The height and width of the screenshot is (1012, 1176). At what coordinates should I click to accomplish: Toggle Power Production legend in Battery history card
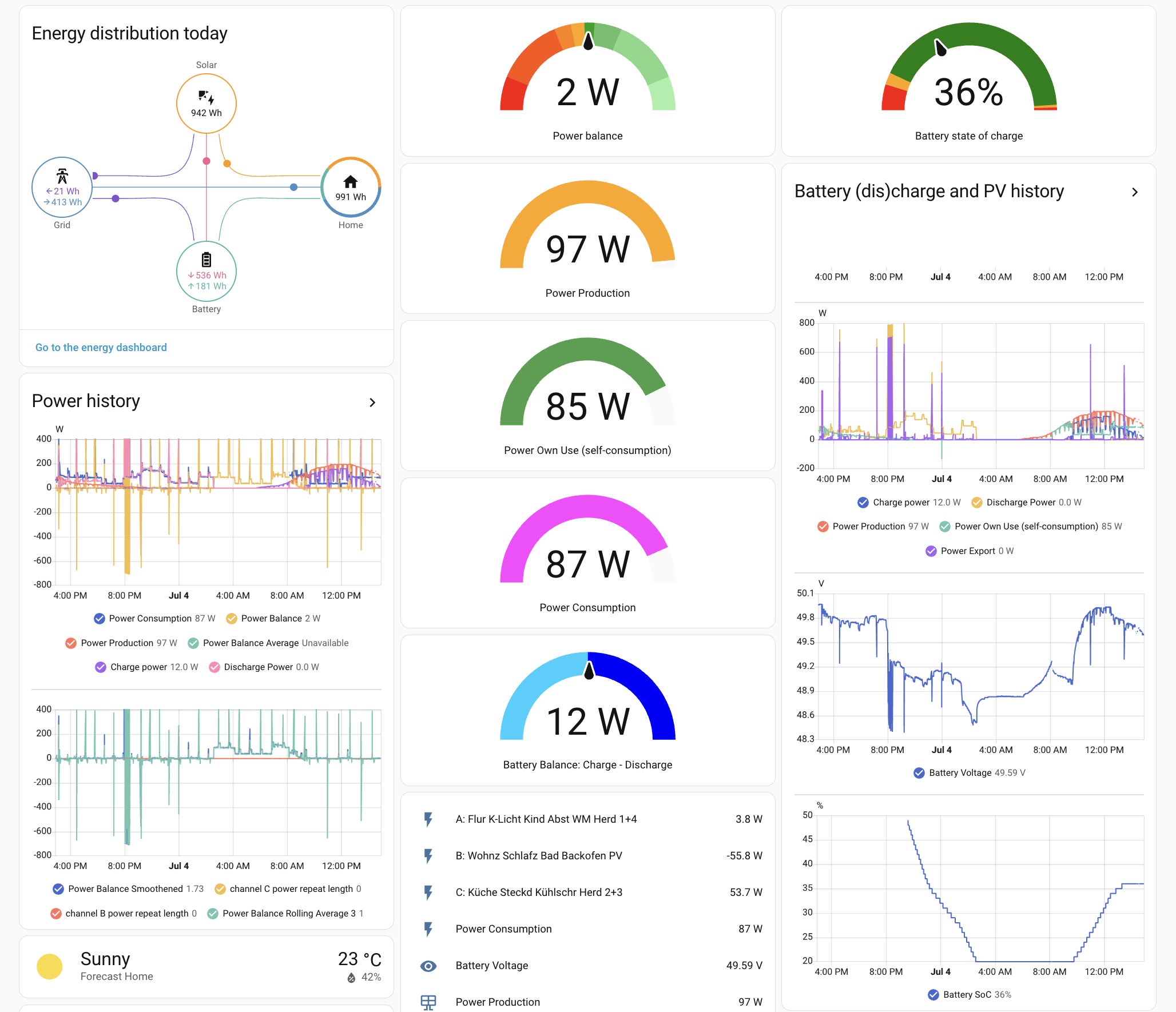pos(873,527)
